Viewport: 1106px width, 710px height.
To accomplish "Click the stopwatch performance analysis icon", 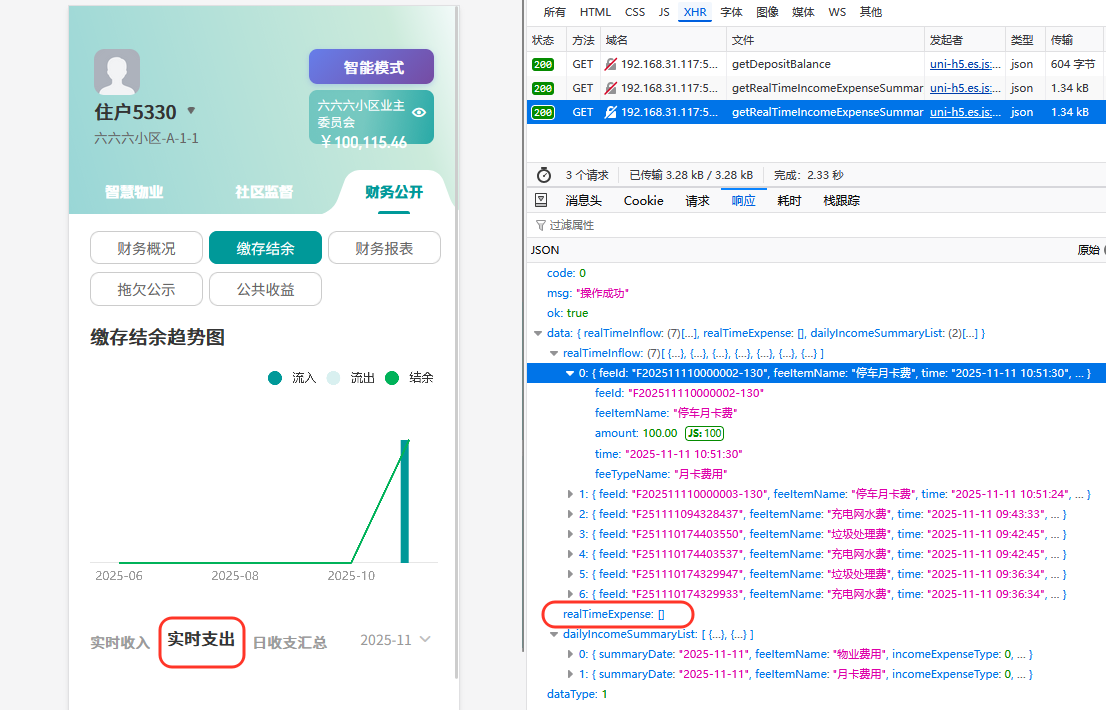I will [x=544, y=174].
